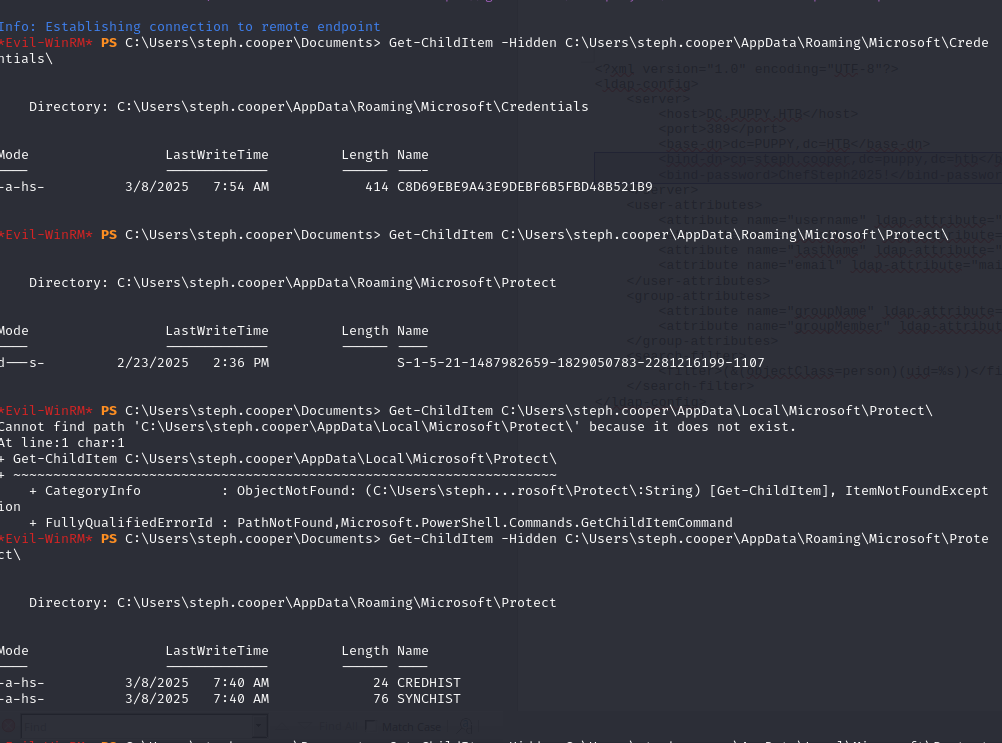Click the DC.PUPPY.HTB host tag in background editor
The image size is (1002, 743).
759,114
